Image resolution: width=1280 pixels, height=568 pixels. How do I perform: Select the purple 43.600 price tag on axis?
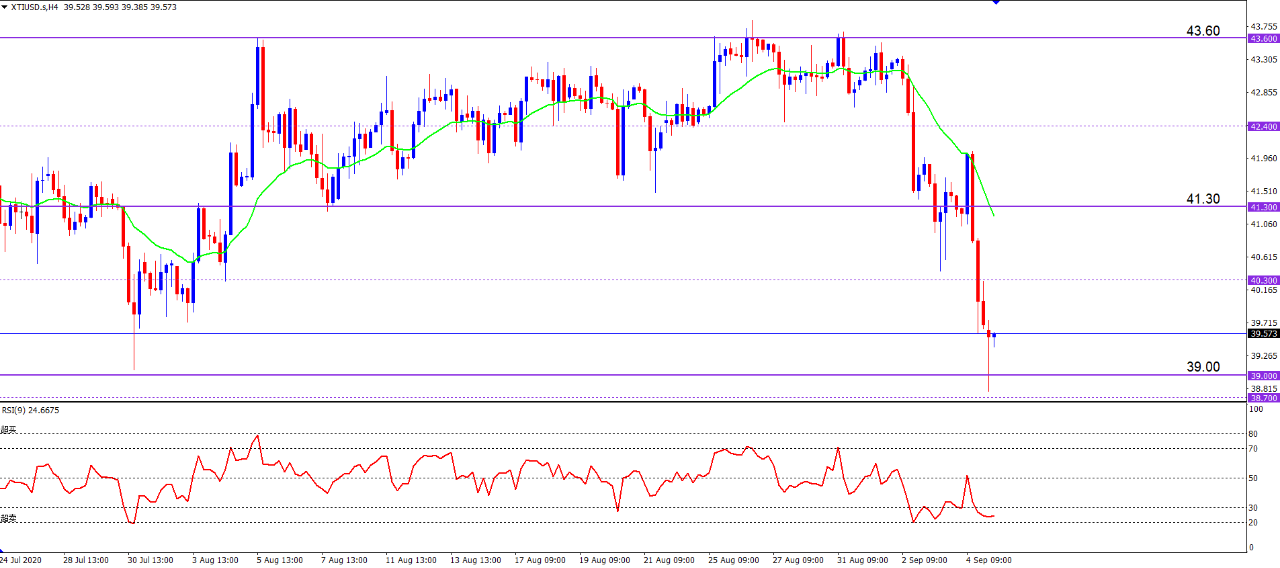1263,38
